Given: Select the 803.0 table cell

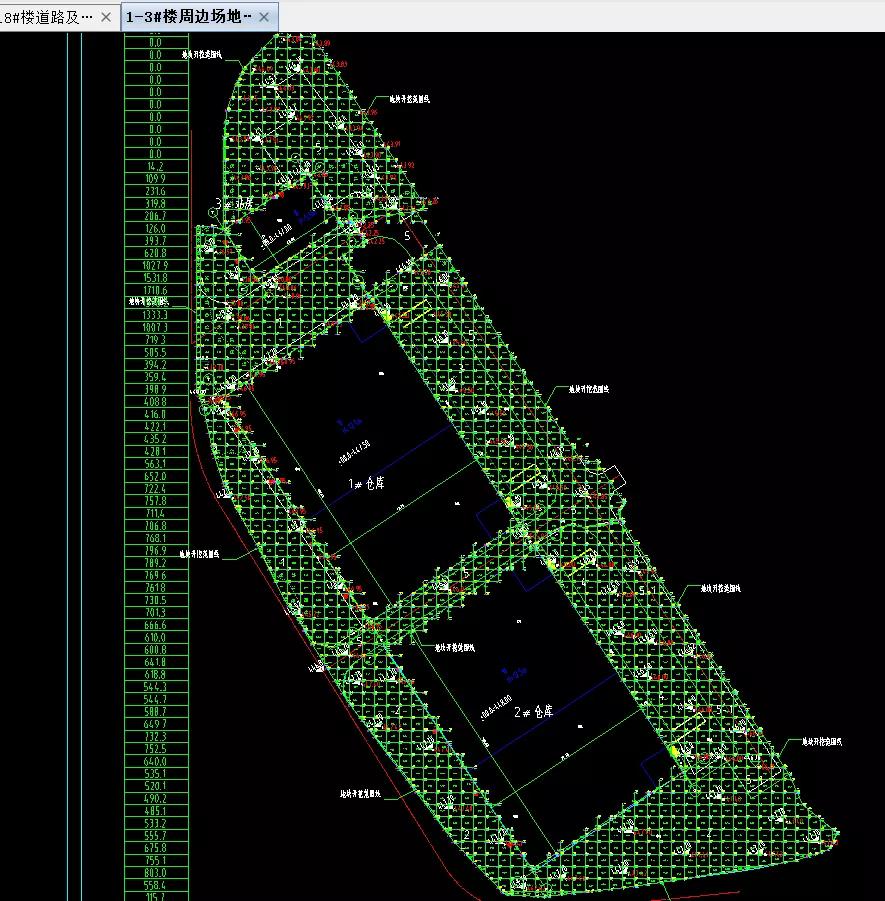Looking at the screenshot, I should (x=155, y=873).
